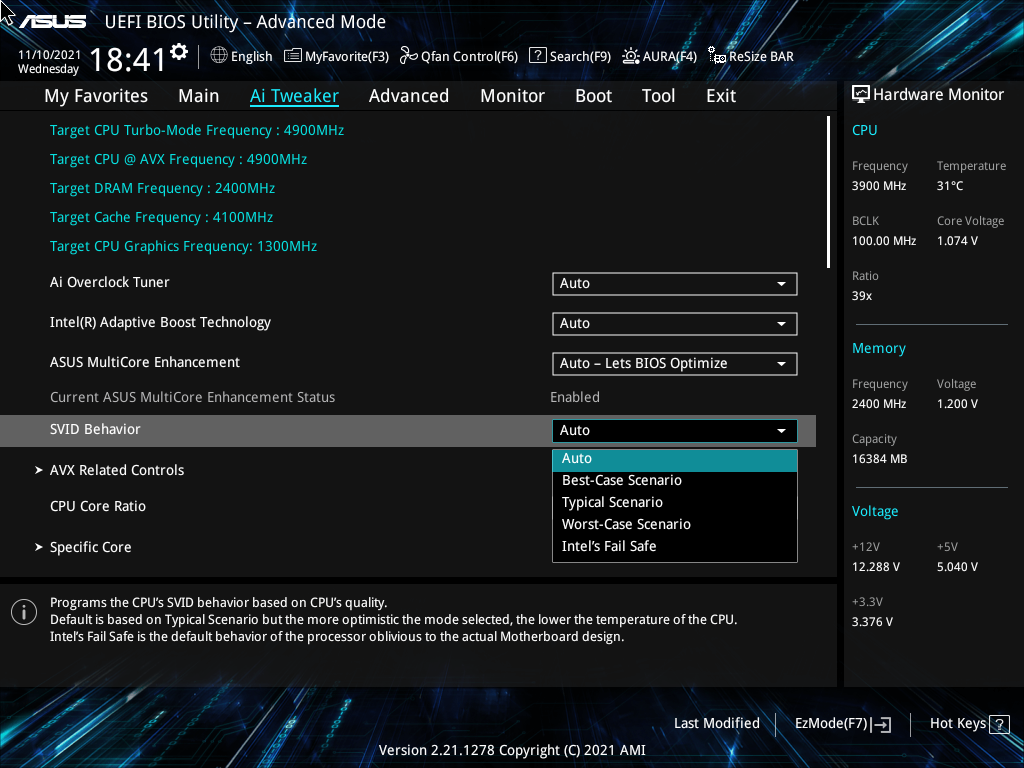Click Current ASUS MultiCore Enhancement Status label

point(193,397)
